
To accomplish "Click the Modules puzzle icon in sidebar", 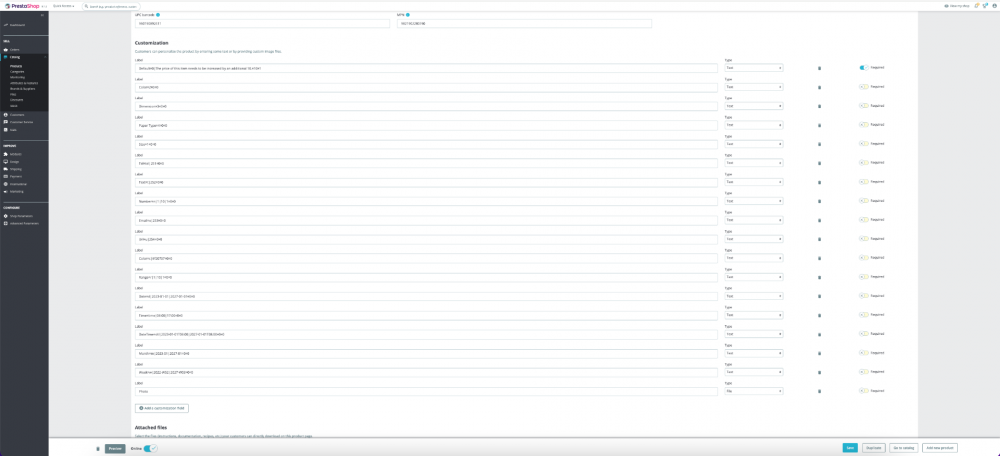I will click(6, 154).
